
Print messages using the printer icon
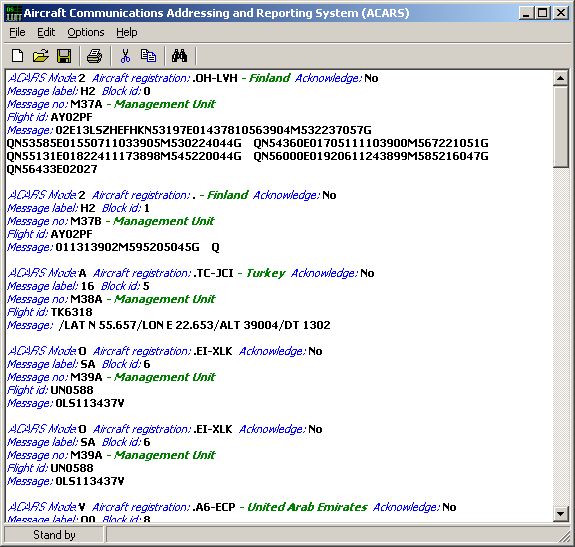point(94,56)
